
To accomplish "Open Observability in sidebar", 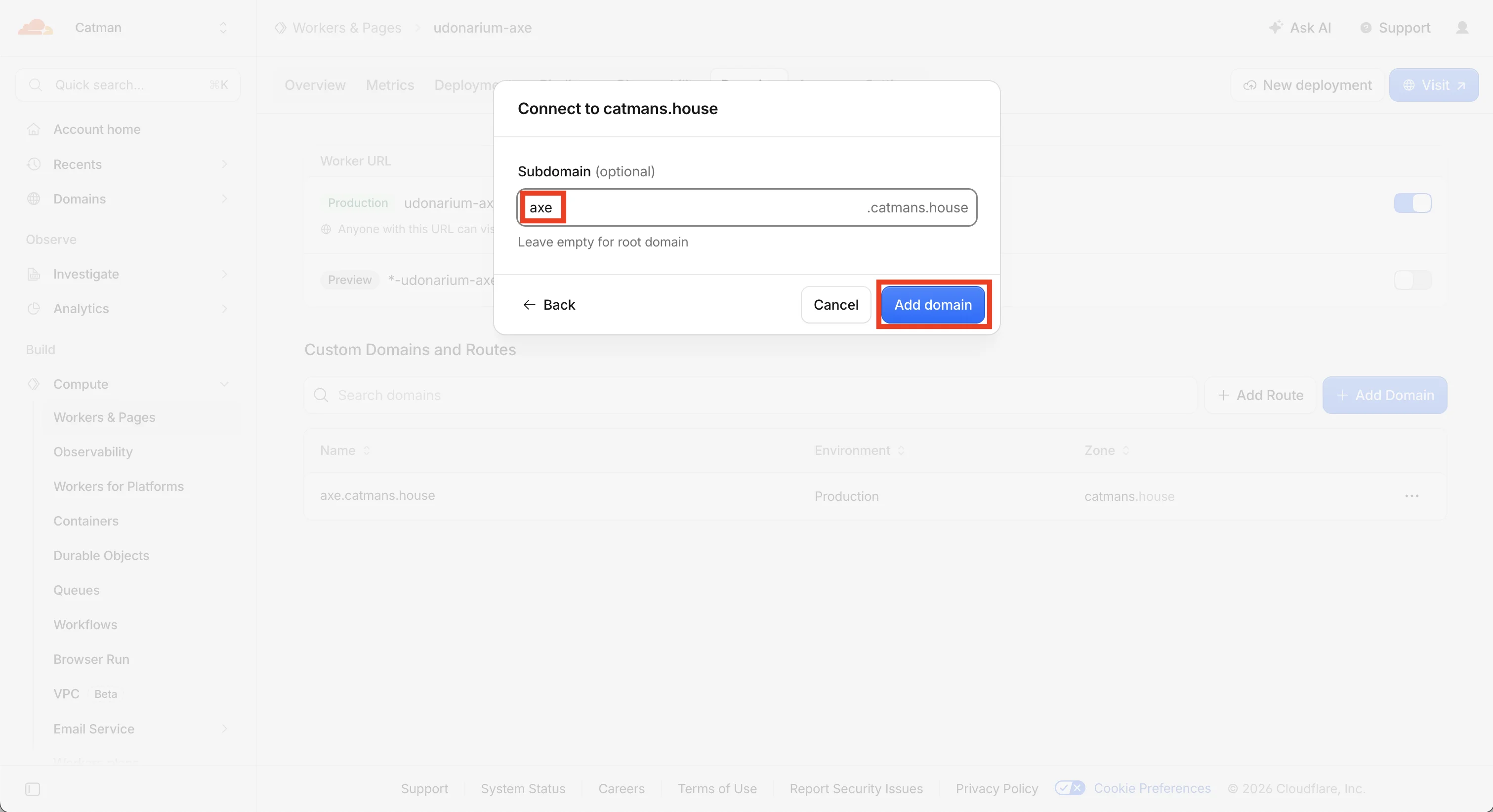I will (x=93, y=451).
